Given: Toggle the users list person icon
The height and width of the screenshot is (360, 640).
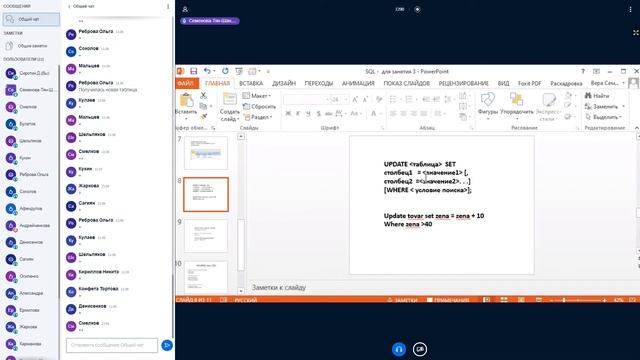Looking at the screenshot, I should point(185,9).
